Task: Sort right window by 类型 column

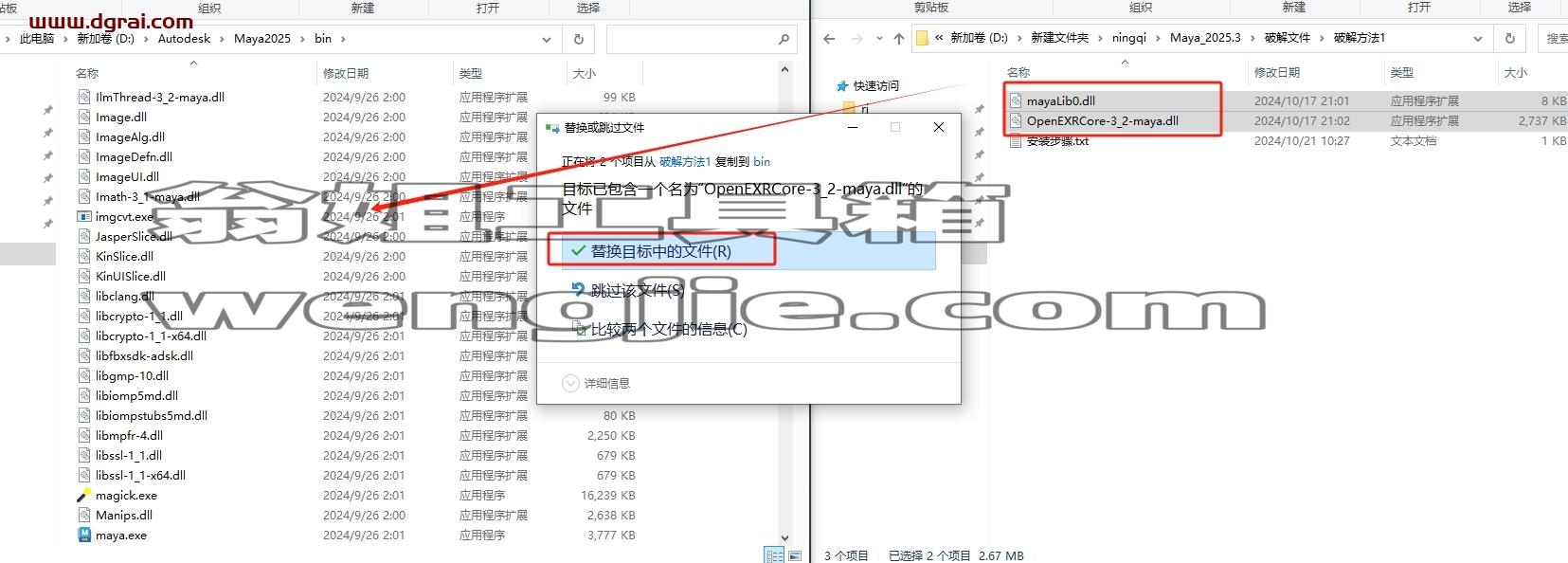Action: 1402,72
